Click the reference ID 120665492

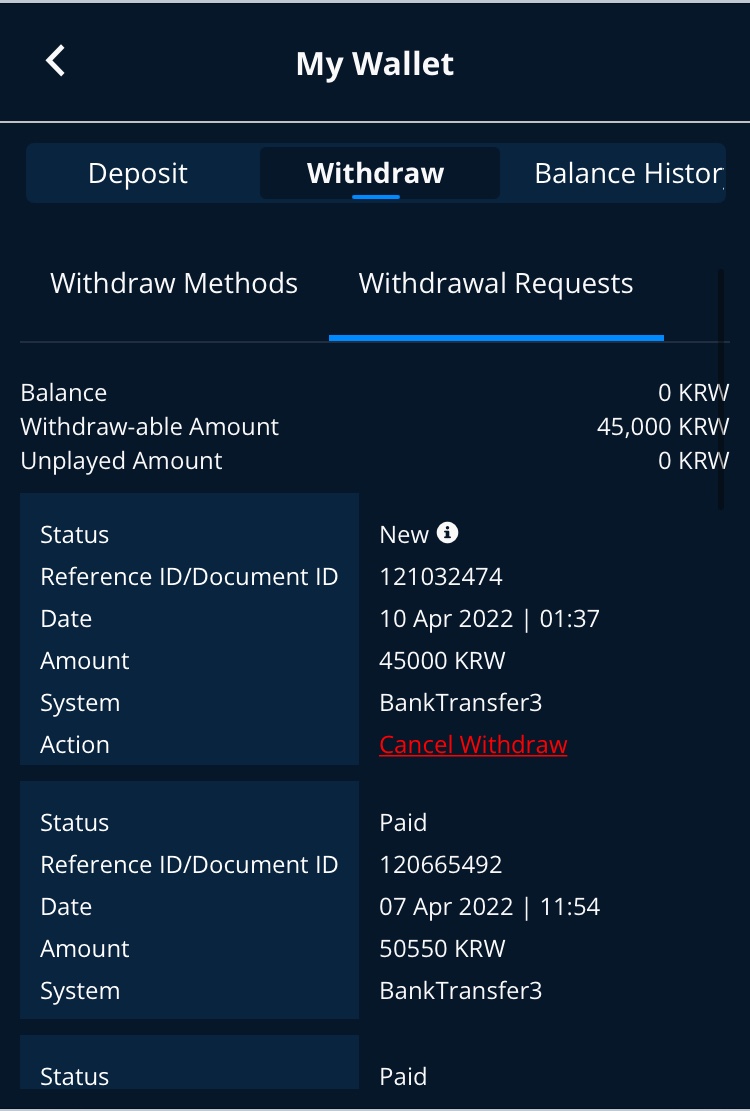(x=441, y=864)
